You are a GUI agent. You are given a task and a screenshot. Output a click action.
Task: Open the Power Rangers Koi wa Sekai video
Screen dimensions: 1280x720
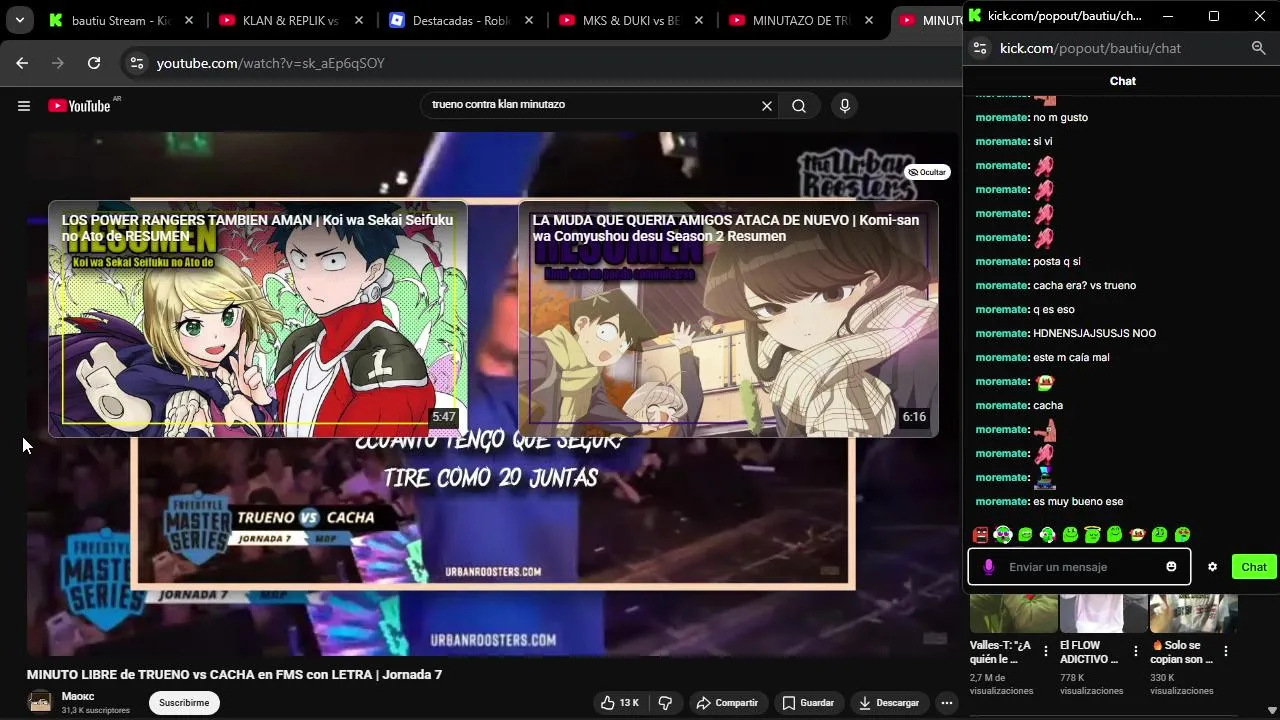point(258,319)
